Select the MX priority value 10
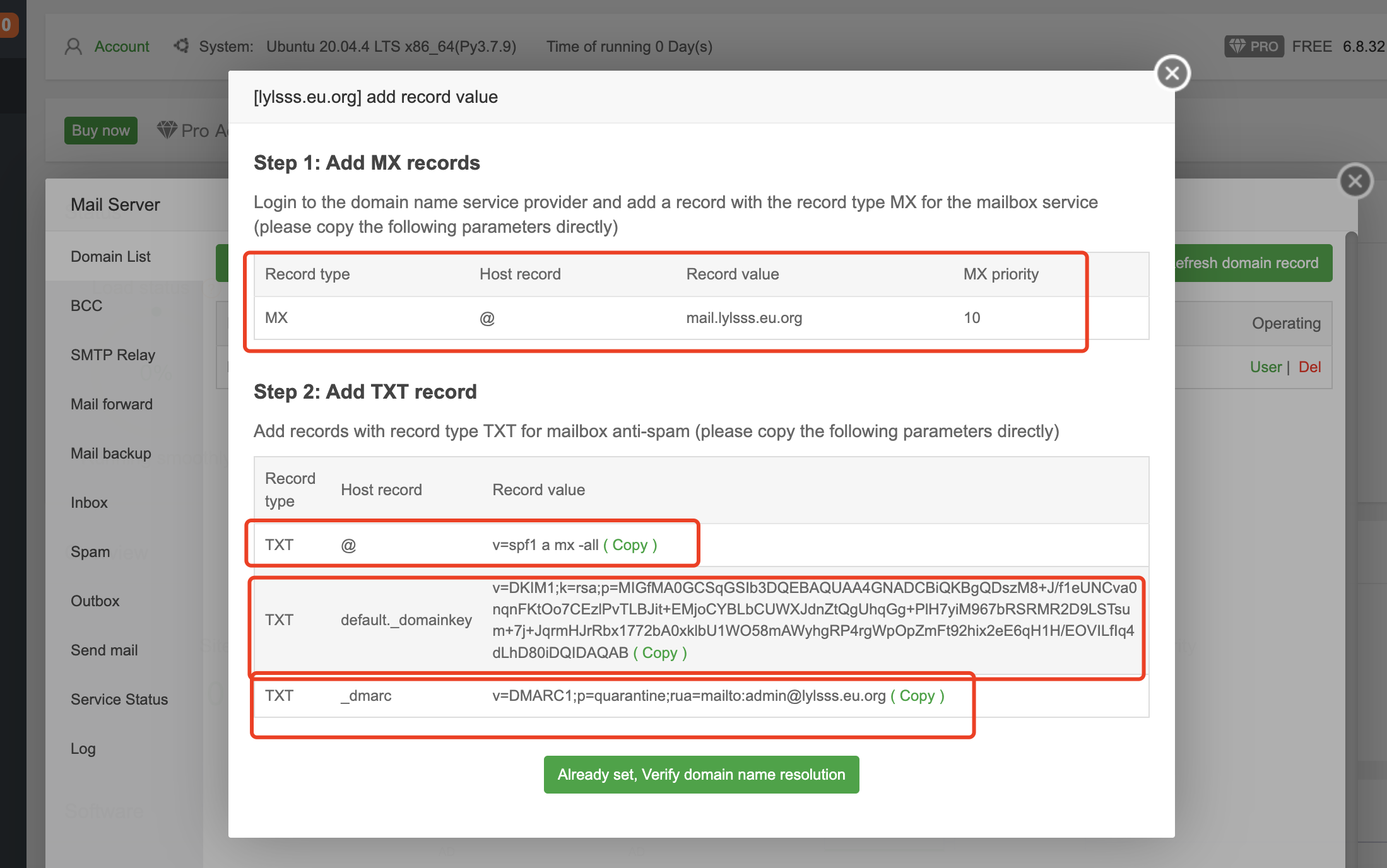 972,318
